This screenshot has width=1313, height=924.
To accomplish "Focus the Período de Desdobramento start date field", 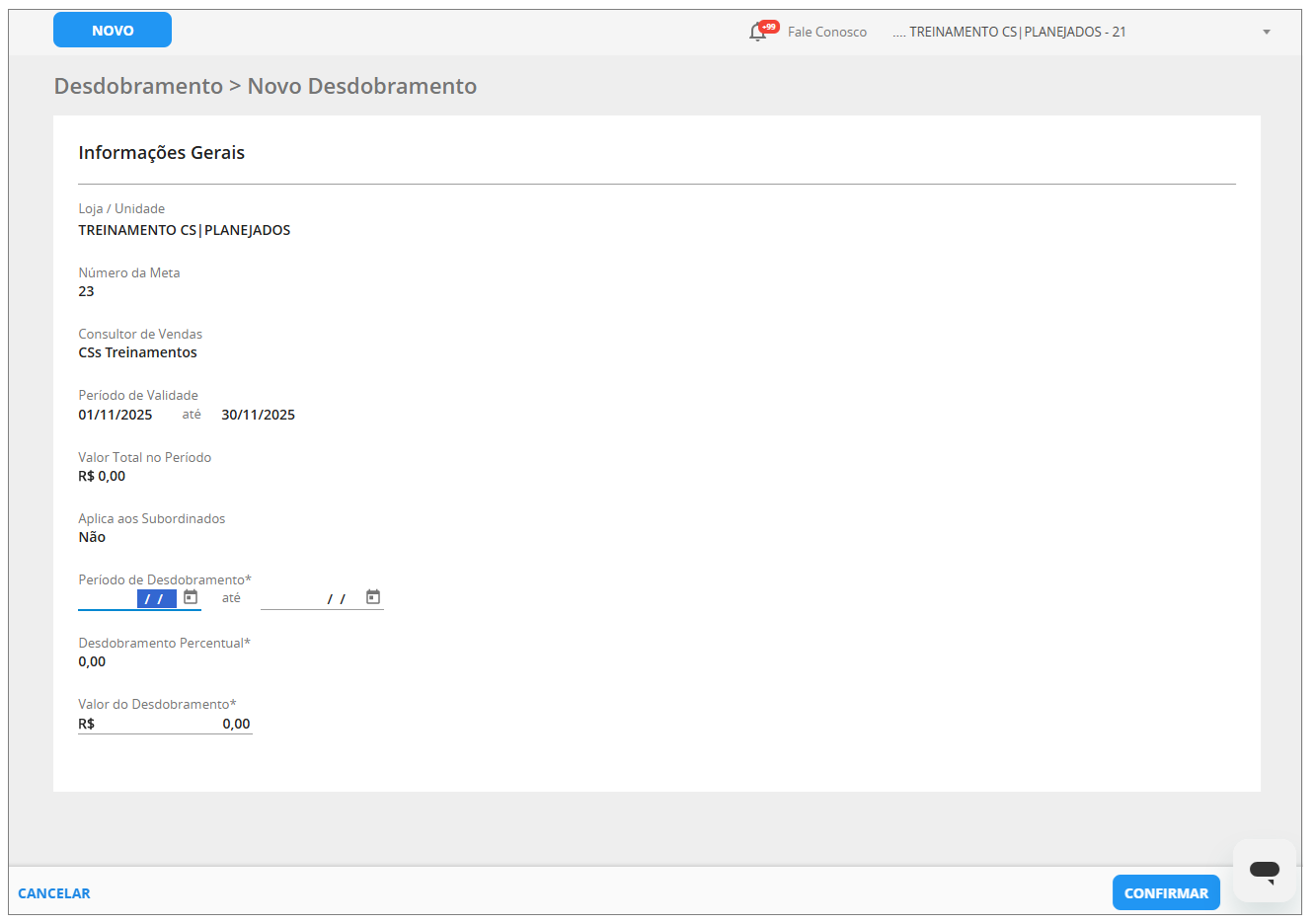I will (x=128, y=598).
